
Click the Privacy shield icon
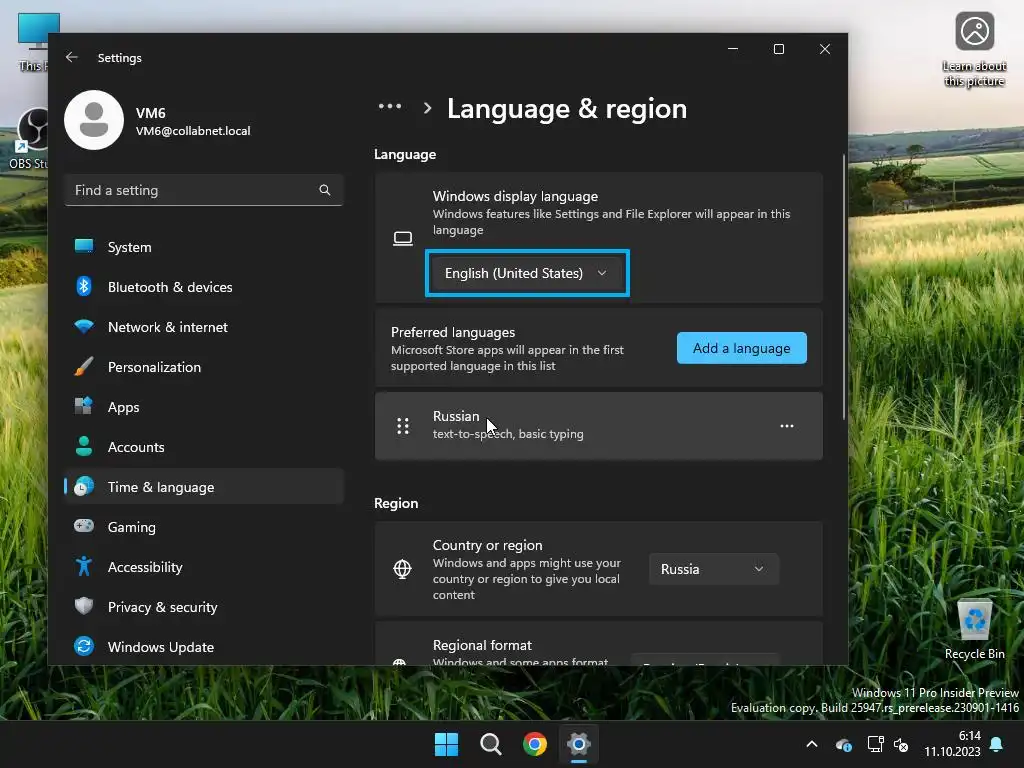[x=84, y=606]
